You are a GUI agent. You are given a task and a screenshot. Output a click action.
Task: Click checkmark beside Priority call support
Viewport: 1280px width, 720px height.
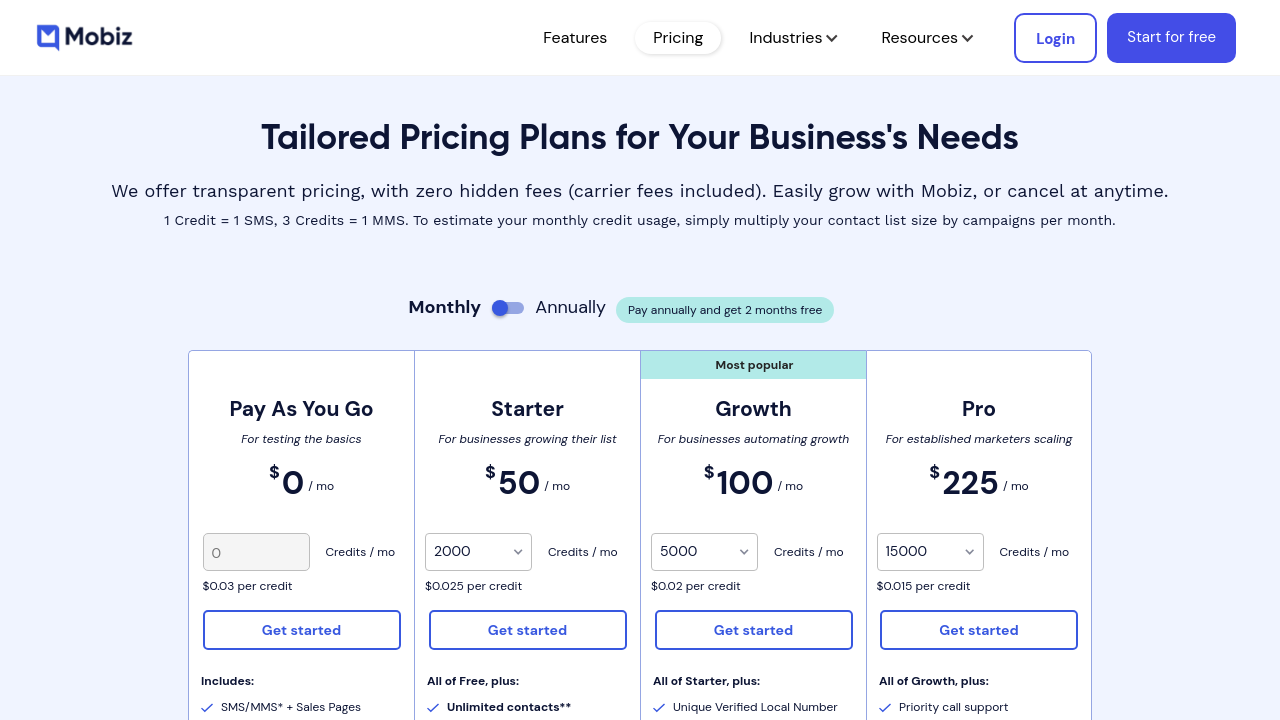click(x=885, y=708)
